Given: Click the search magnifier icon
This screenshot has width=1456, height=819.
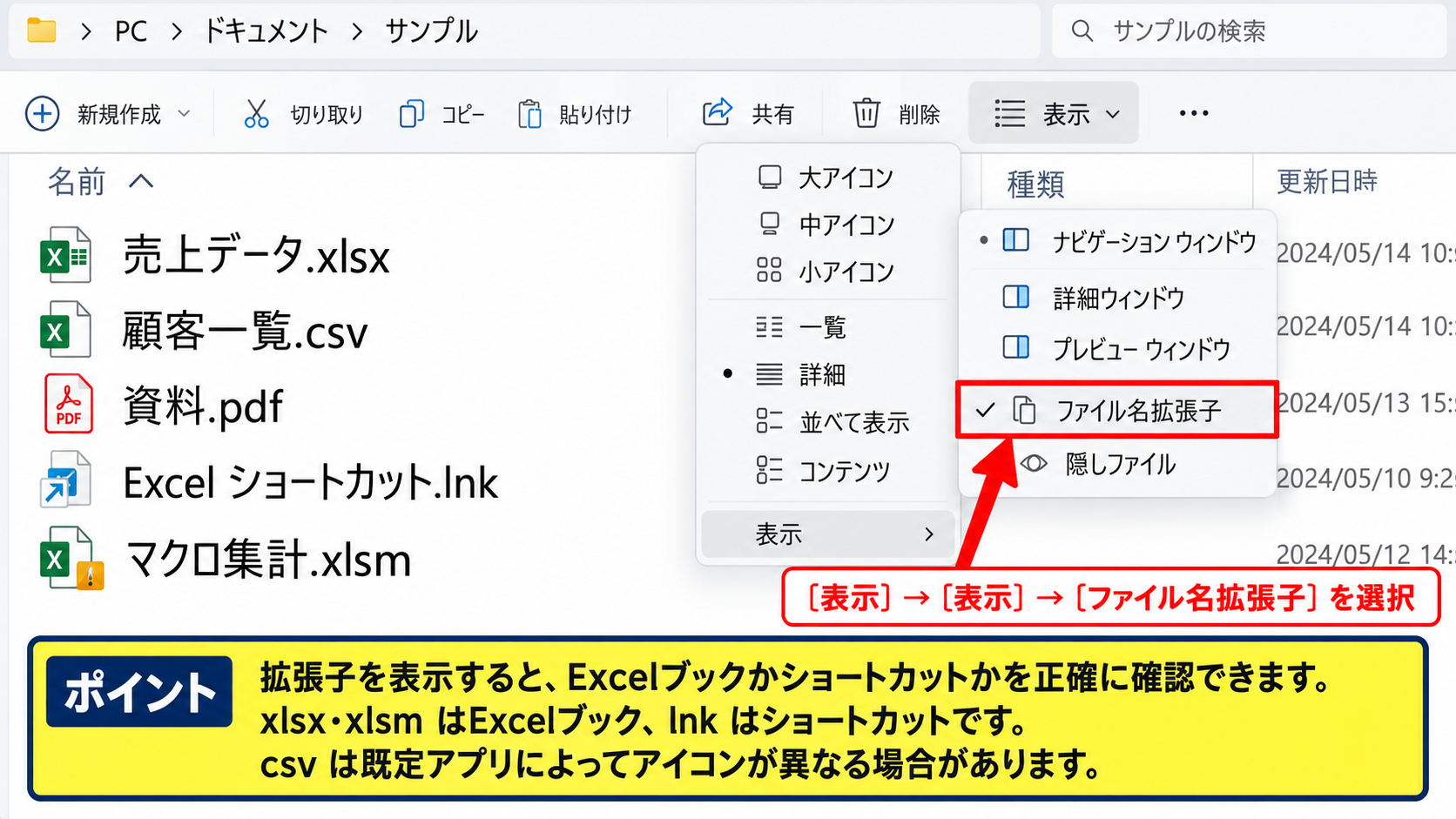Looking at the screenshot, I should pyautogui.click(x=1082, y=31).
